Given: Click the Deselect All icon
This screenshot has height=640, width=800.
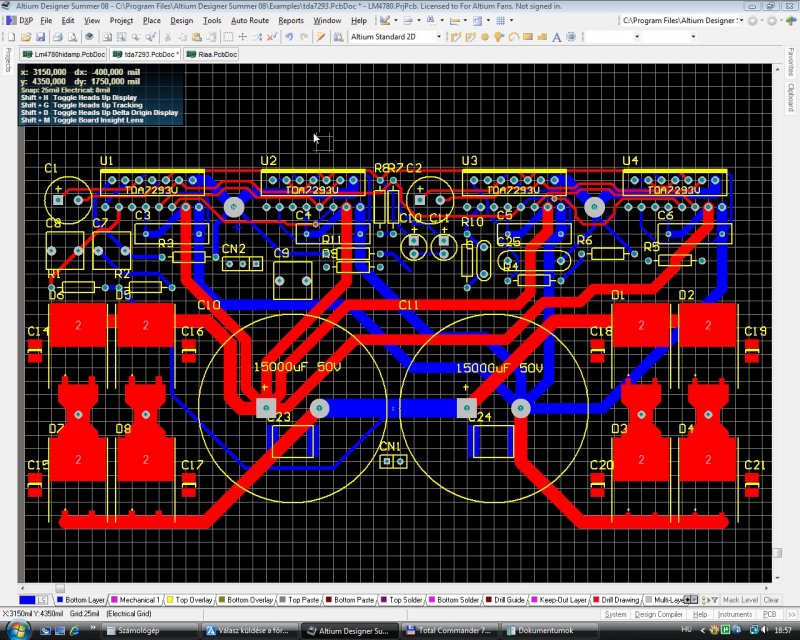Looking at the screenshot, I should 272,37.
